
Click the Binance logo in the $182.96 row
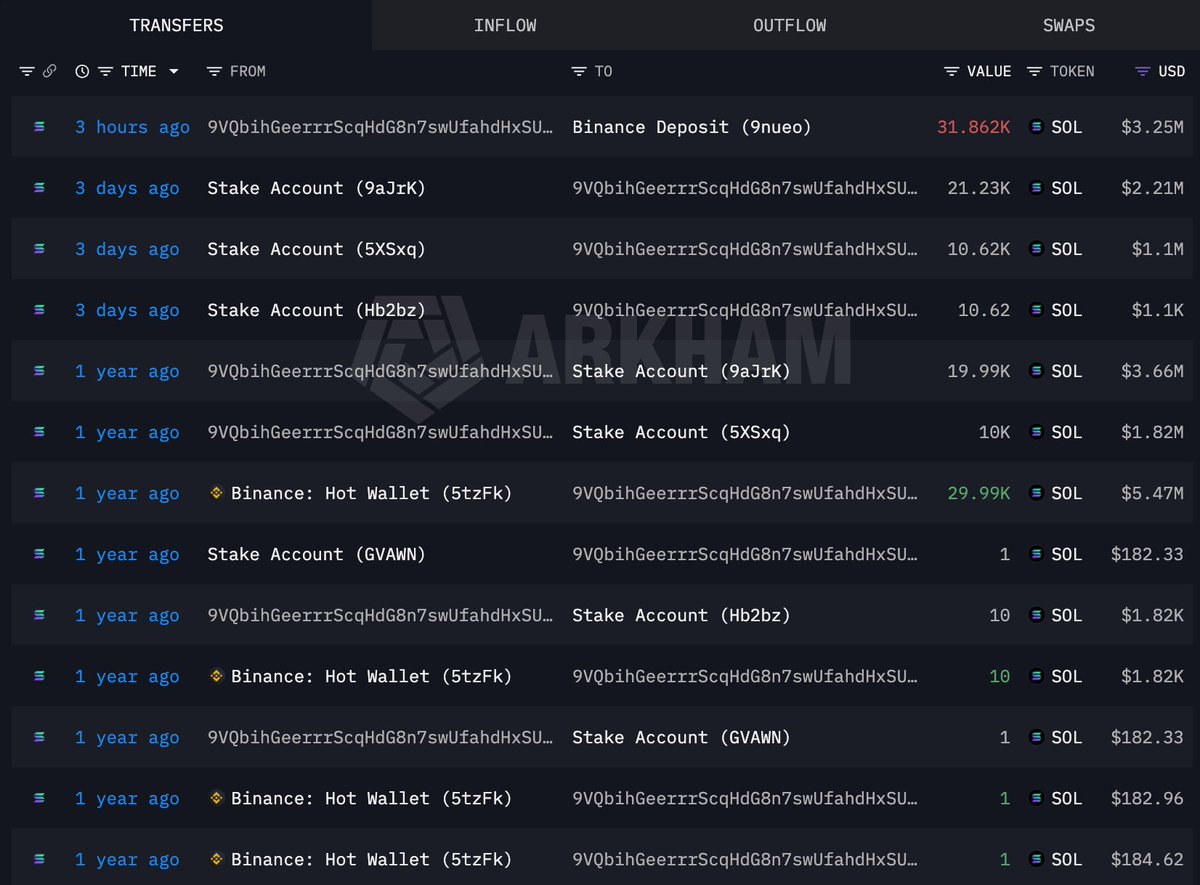pyautogui.click(x=216, y=798)
